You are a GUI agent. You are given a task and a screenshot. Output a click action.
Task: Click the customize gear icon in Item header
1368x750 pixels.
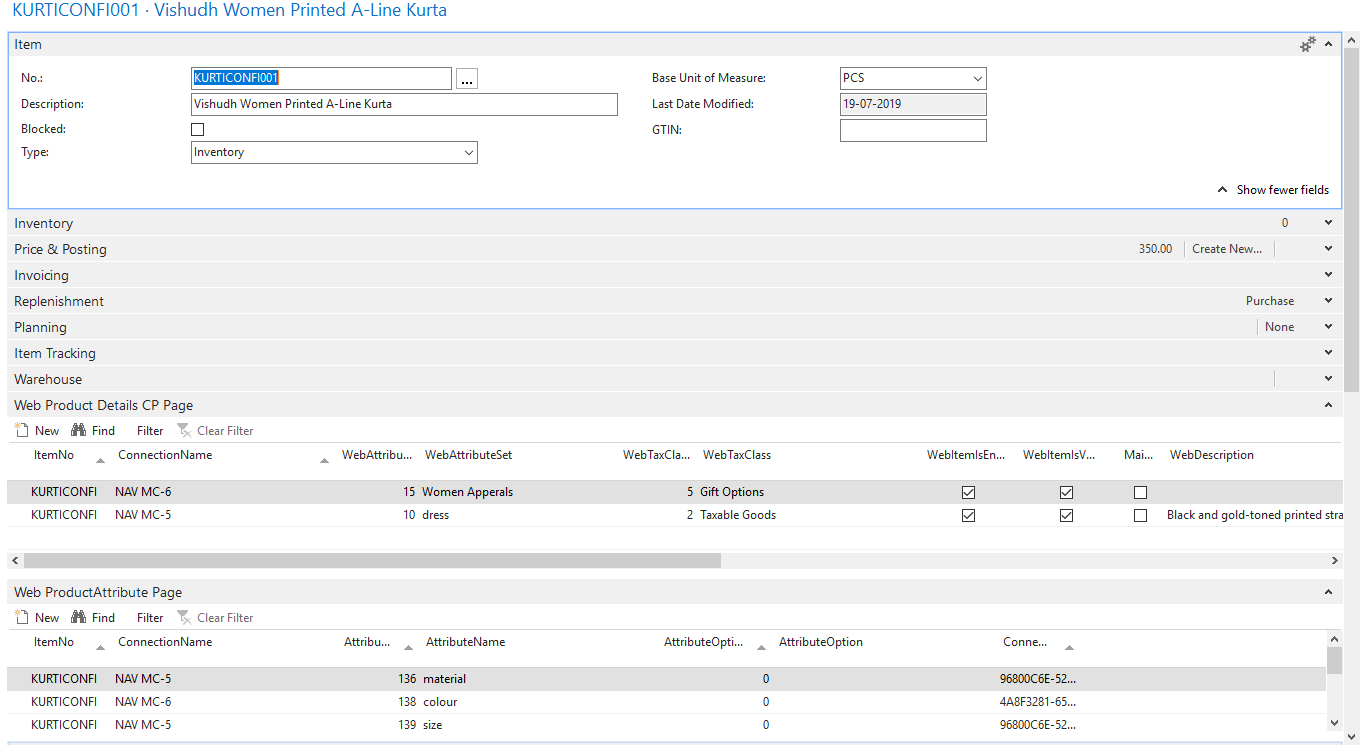1307,44
